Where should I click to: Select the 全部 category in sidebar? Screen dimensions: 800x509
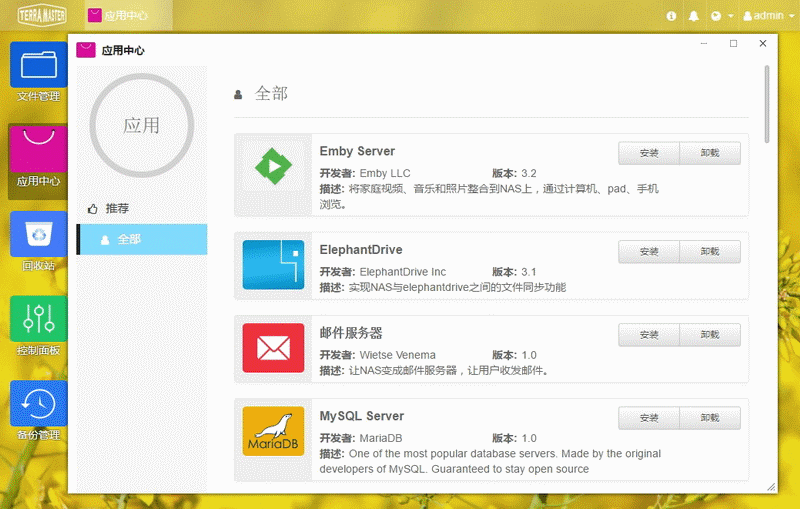pyautogui.click(x=142, y=239)
